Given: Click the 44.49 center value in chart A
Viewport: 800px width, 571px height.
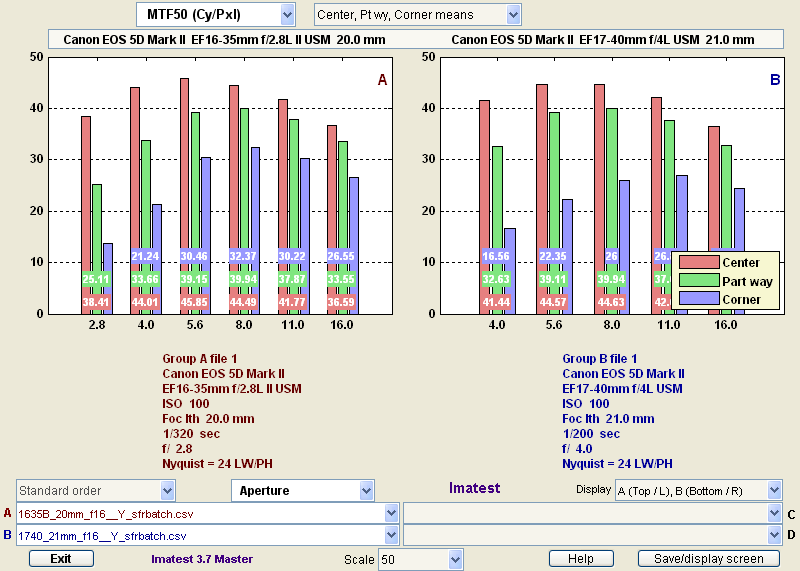Looking at the screenshot, I should pyautogui.click(x=243, y=302).
